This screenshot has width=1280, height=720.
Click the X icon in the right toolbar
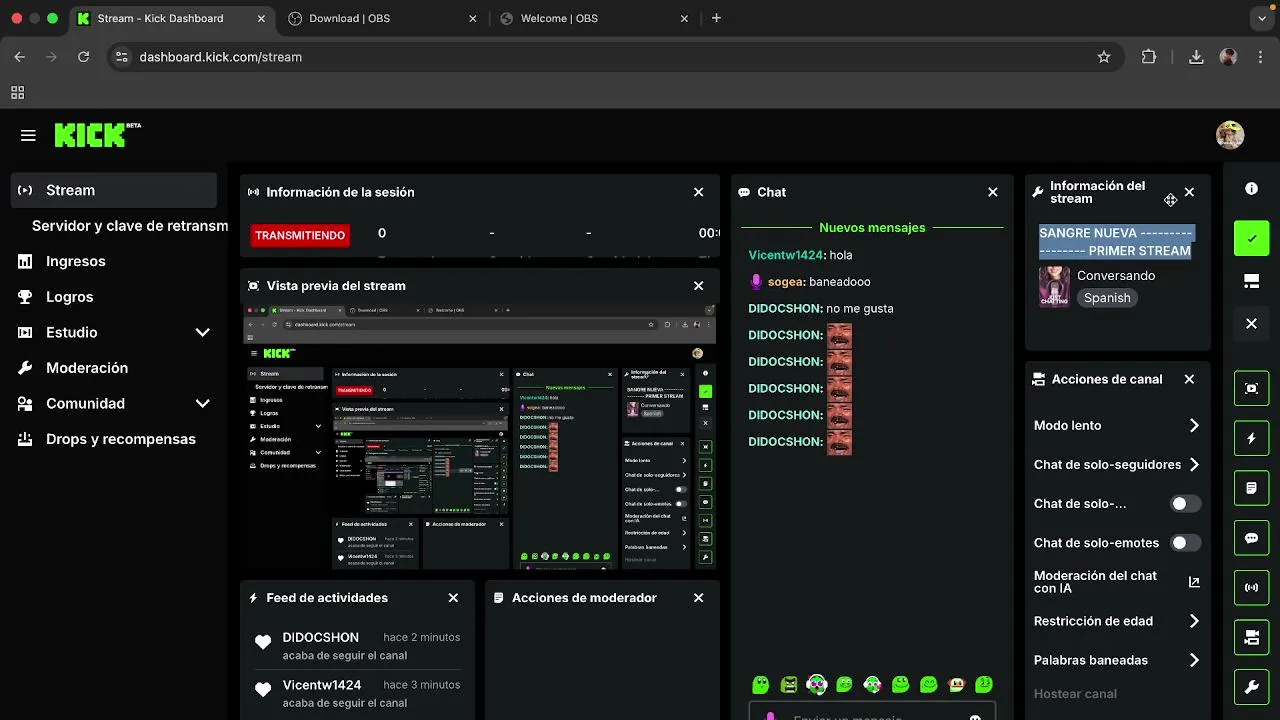tap(1251, 324)
